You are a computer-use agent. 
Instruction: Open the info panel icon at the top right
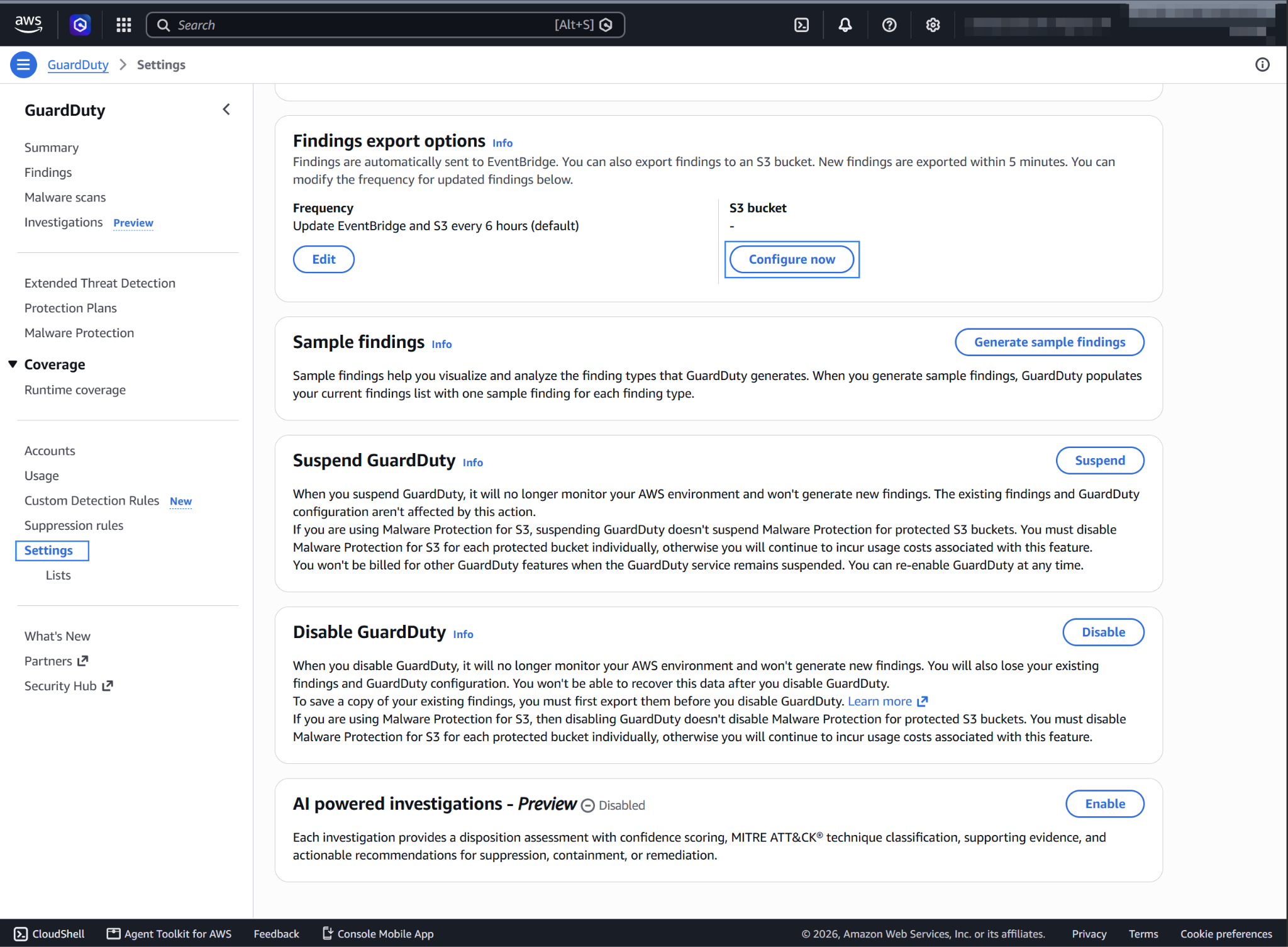tap(1262, 65)
